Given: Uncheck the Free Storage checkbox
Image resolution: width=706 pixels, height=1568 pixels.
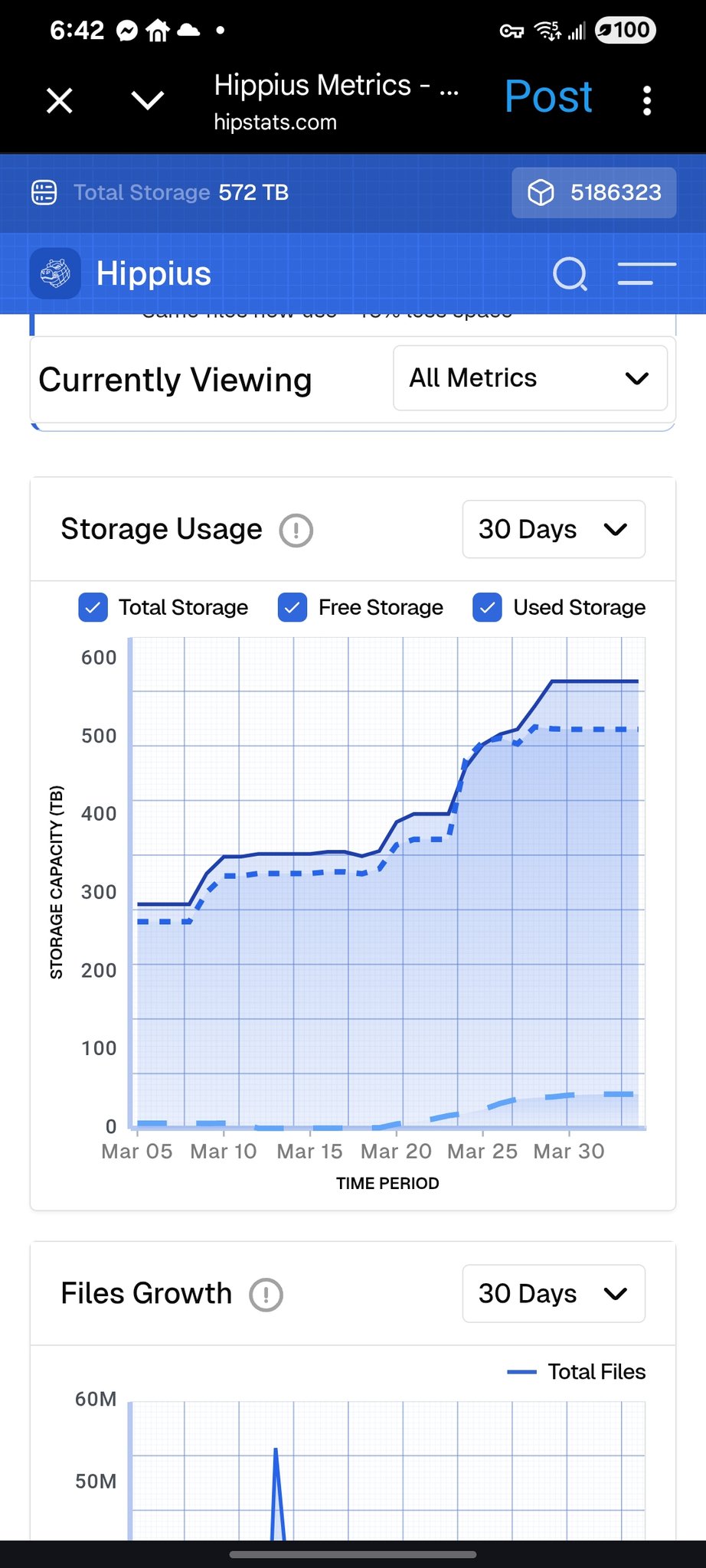Looking at the screenshot, I should [292, 608].
